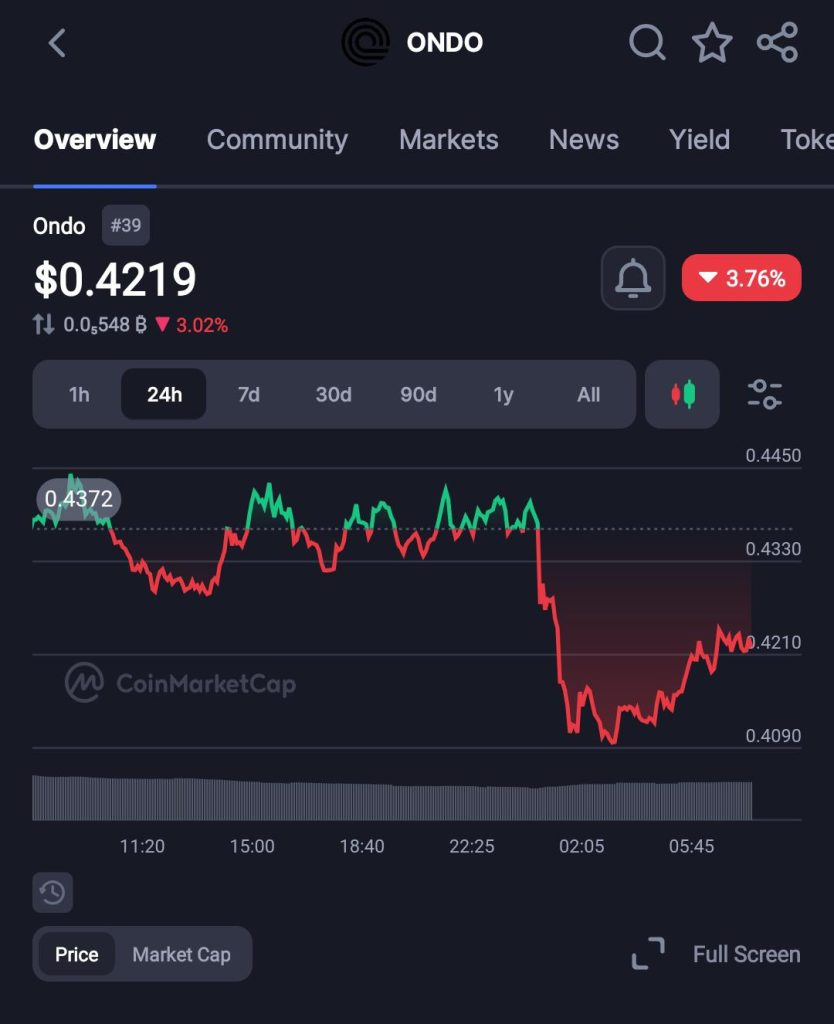Open the Overview tab
This screenshot has width=834, height=1024.
(x=95, y=140)
